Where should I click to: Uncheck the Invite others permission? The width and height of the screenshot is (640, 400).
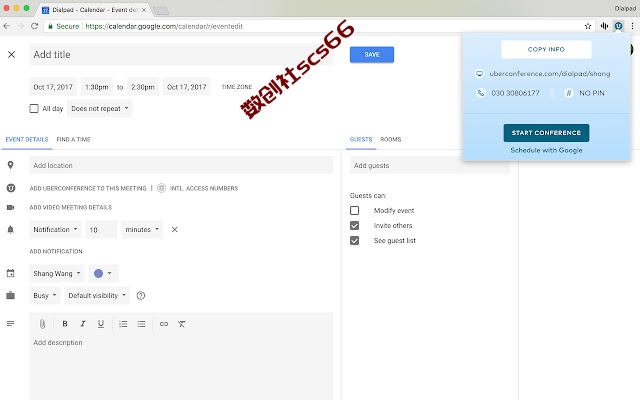[x=355, y=225]
